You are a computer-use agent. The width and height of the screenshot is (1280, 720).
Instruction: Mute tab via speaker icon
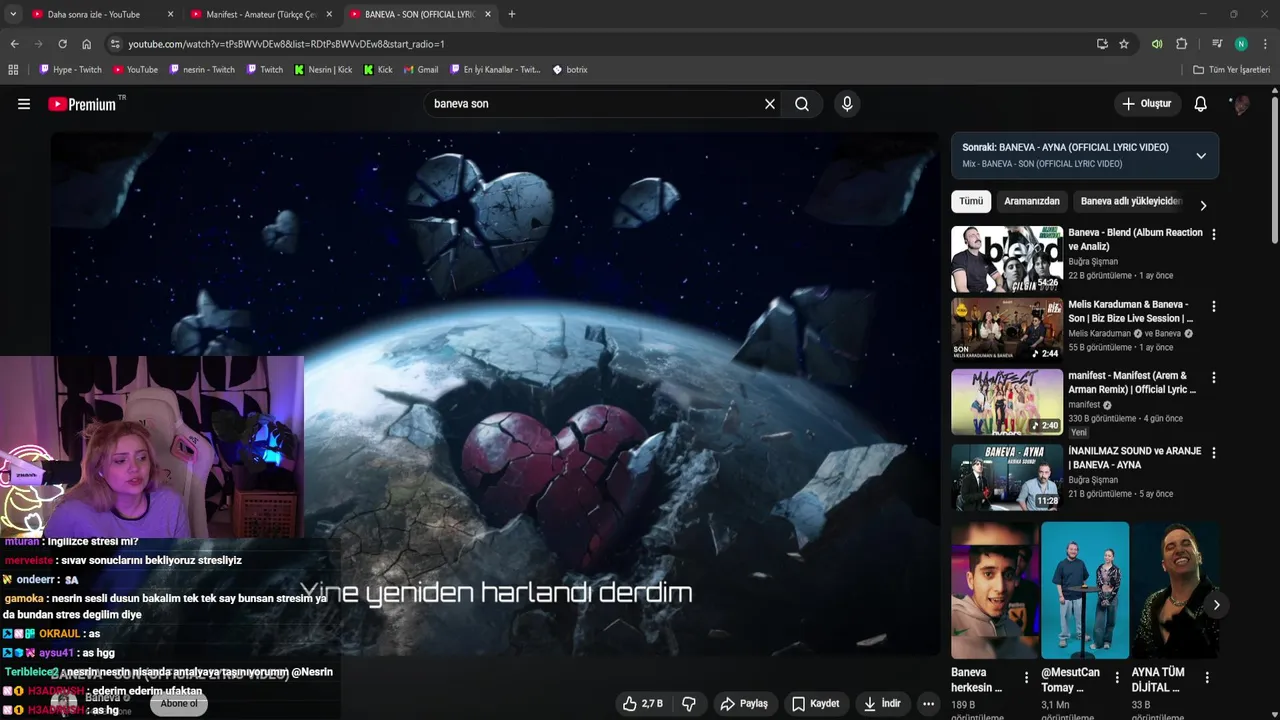tap(1157, 44)
